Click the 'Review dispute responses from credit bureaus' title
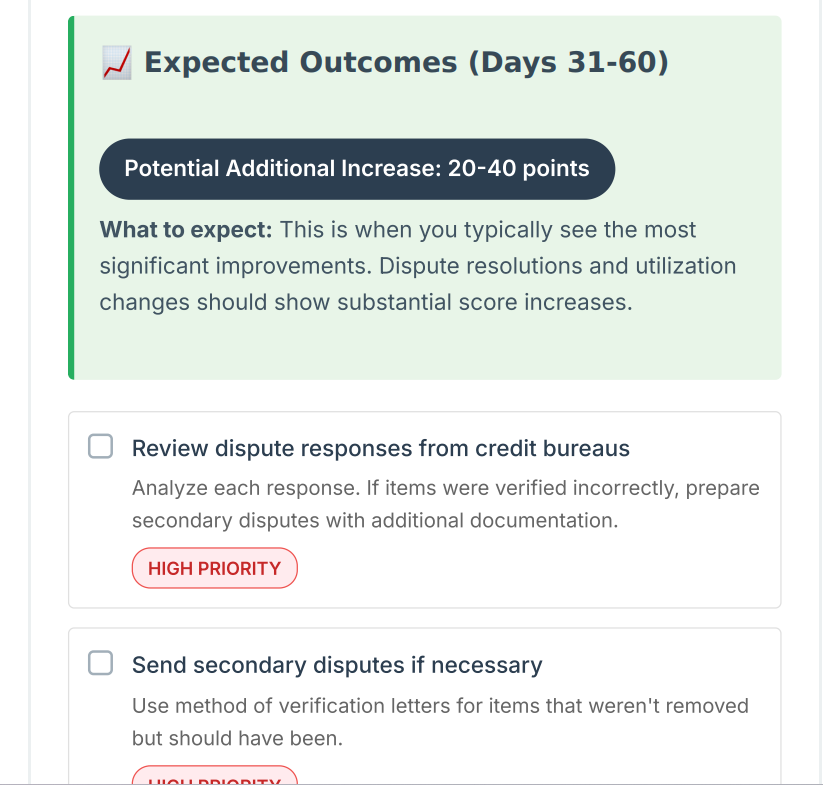823x785 pixels. (x=380, y=448)
